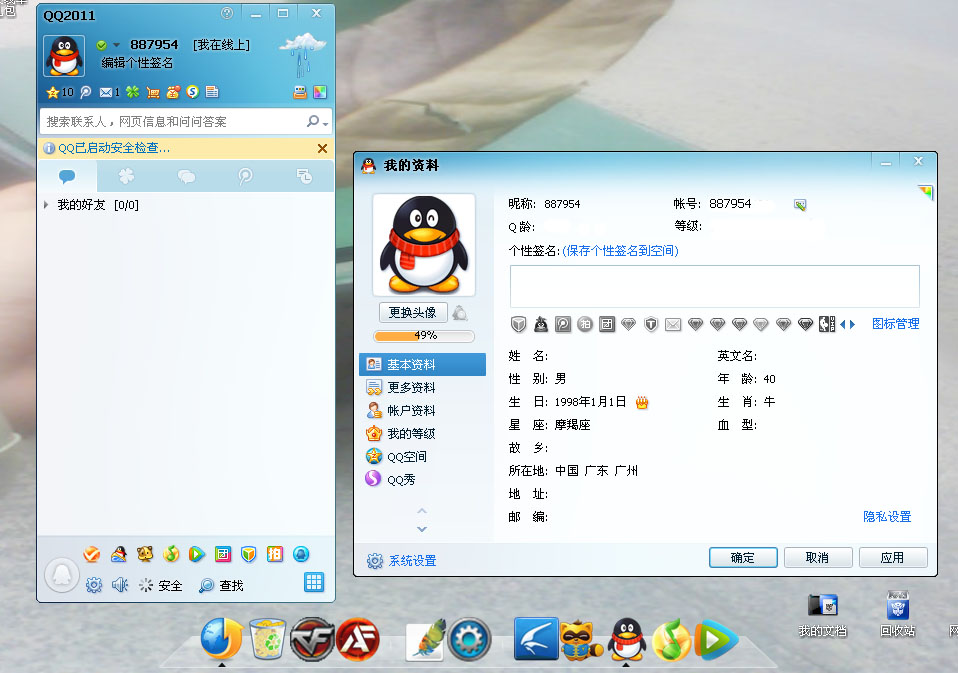Viewport: 958px width, 673px height.
Task: Click the weather rain cloud icon
Action: pos(303,54)
